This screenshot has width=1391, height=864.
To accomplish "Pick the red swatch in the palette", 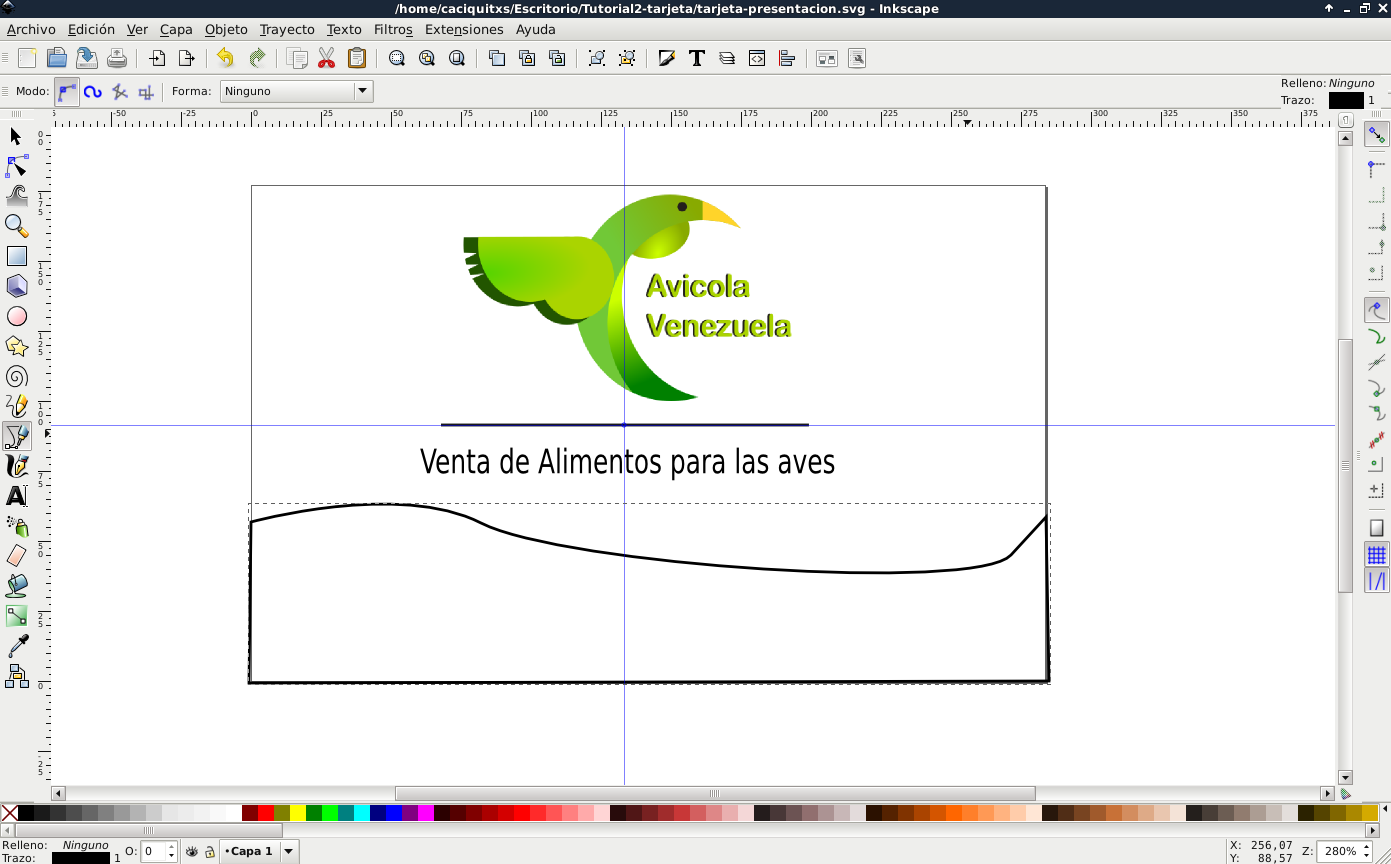I will coord(266,813).
